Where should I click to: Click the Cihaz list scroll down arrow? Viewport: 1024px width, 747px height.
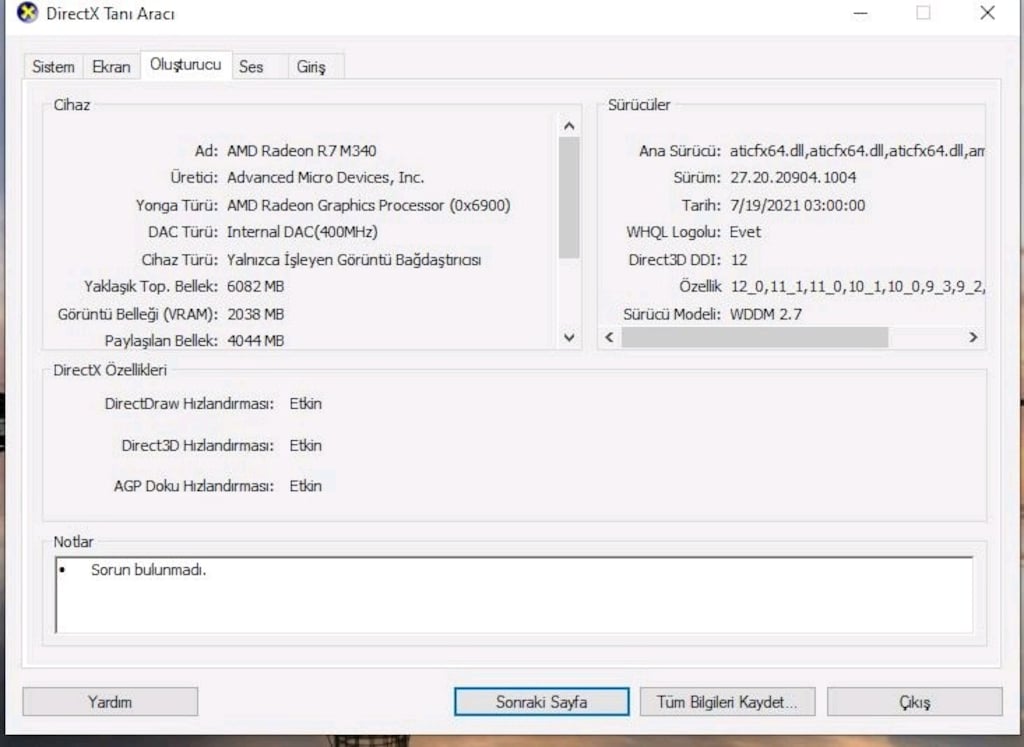pos(569,338)
